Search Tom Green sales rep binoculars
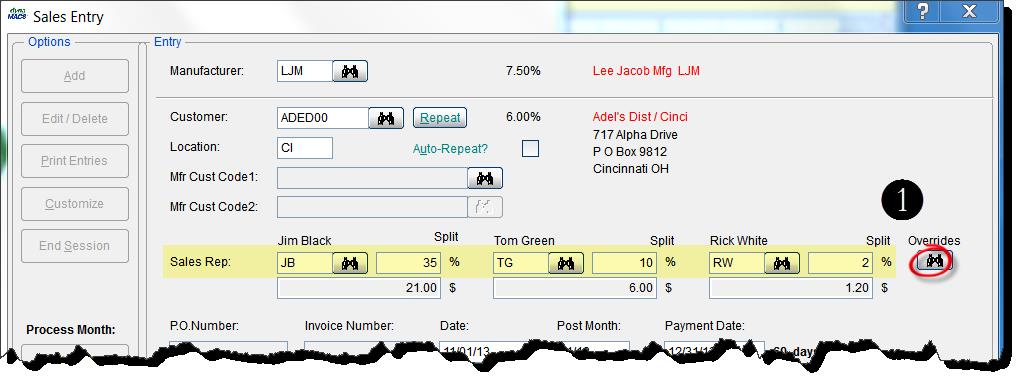Screen dimensions: 1020x385 pos(566,263)
